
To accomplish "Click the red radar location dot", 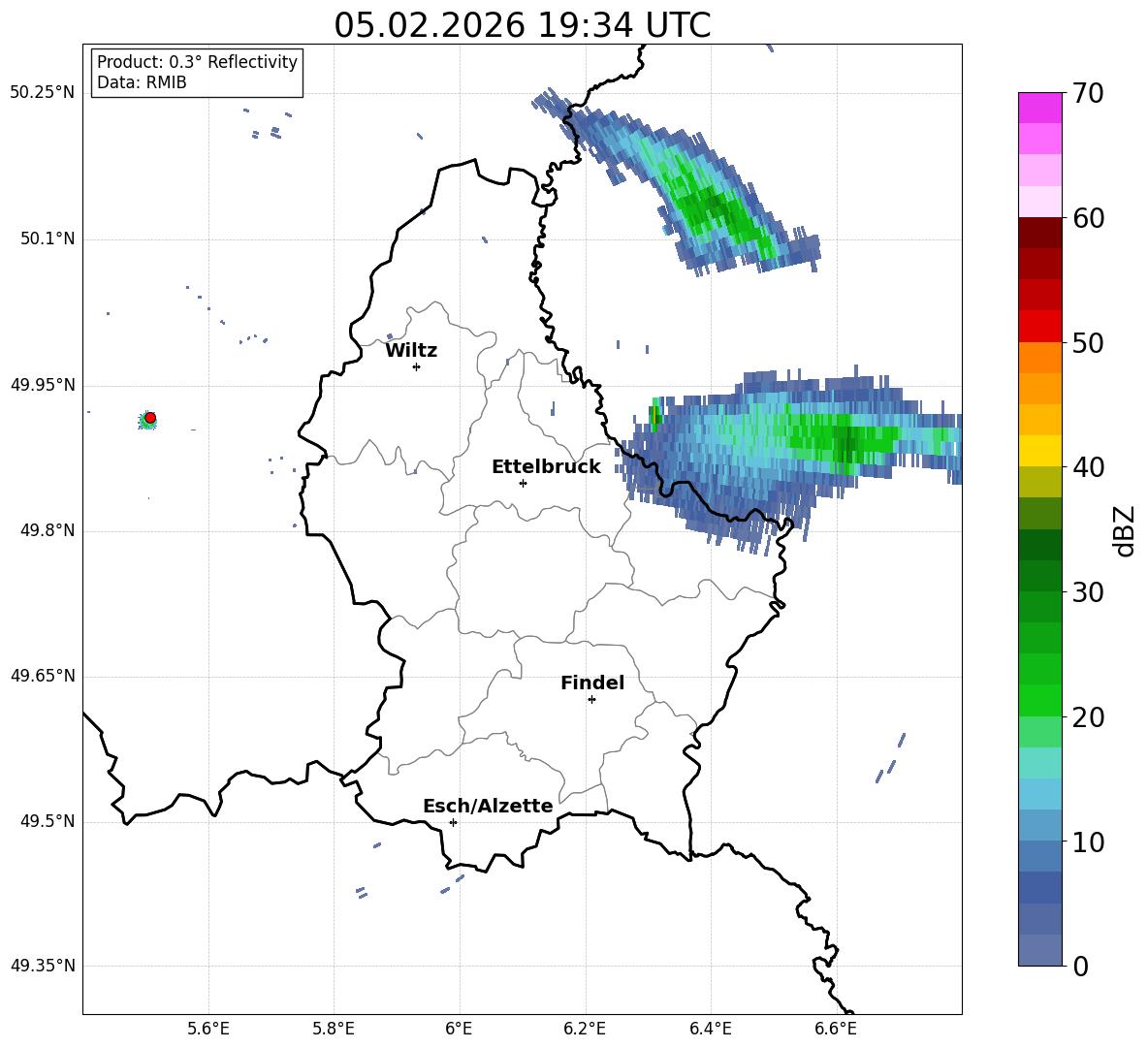I will pos(150,418).
